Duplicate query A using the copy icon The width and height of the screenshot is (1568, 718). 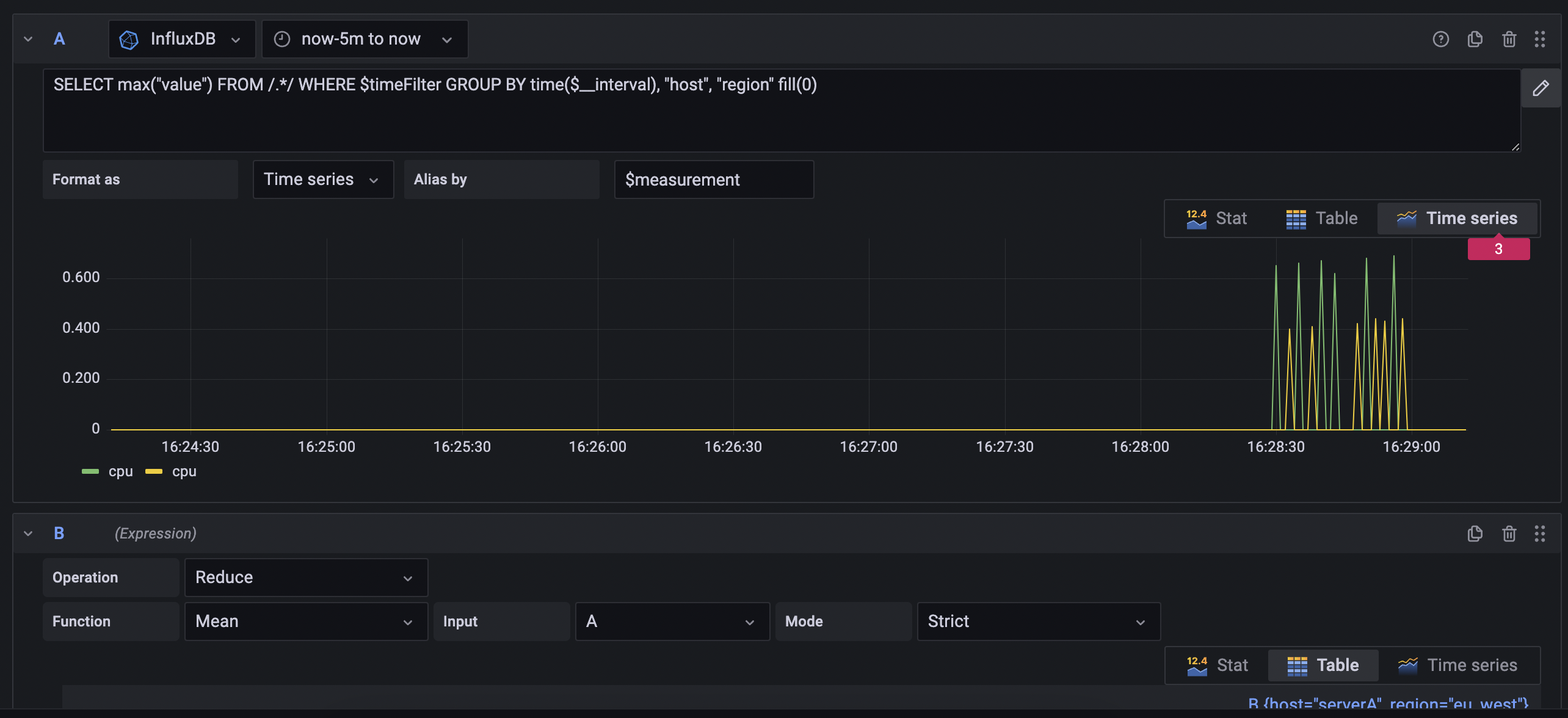(x=1475, y=38)
